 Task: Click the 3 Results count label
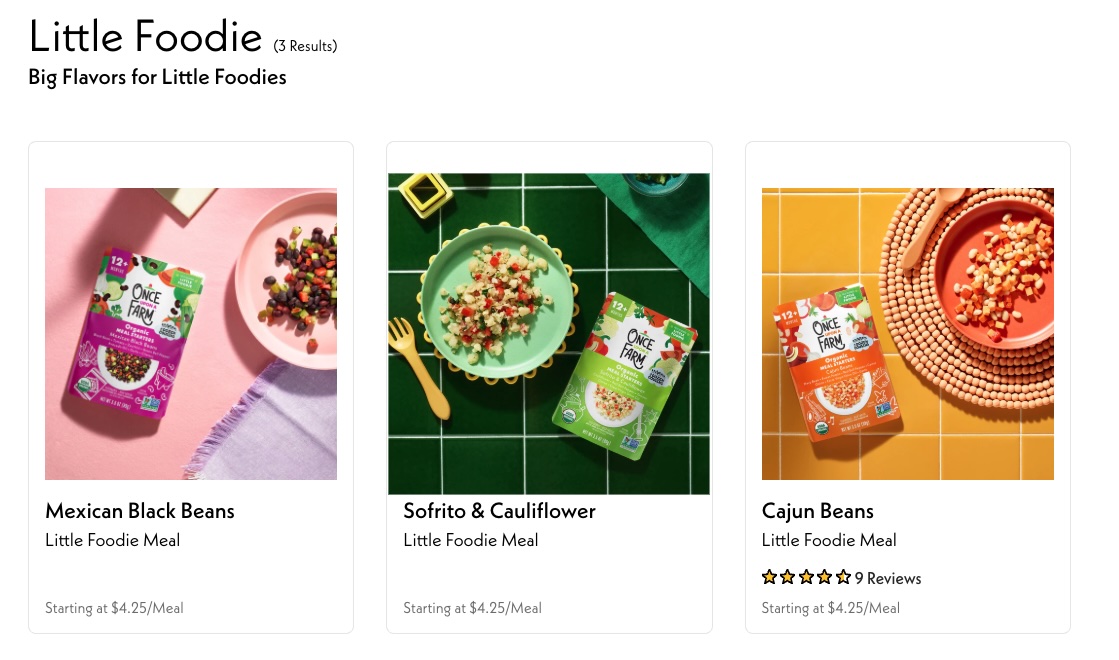(x=305, y=46)
